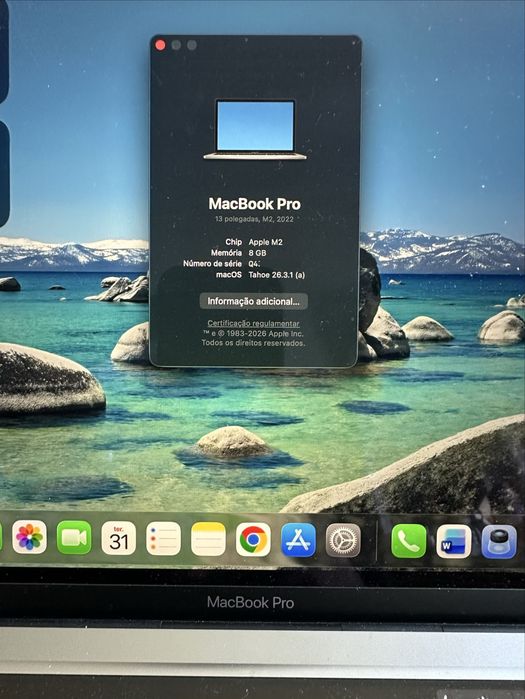This screenshot has width=525, height=699.
Task: Launch Google Chrome from the Dock
Action: click(x=253, y=539)
